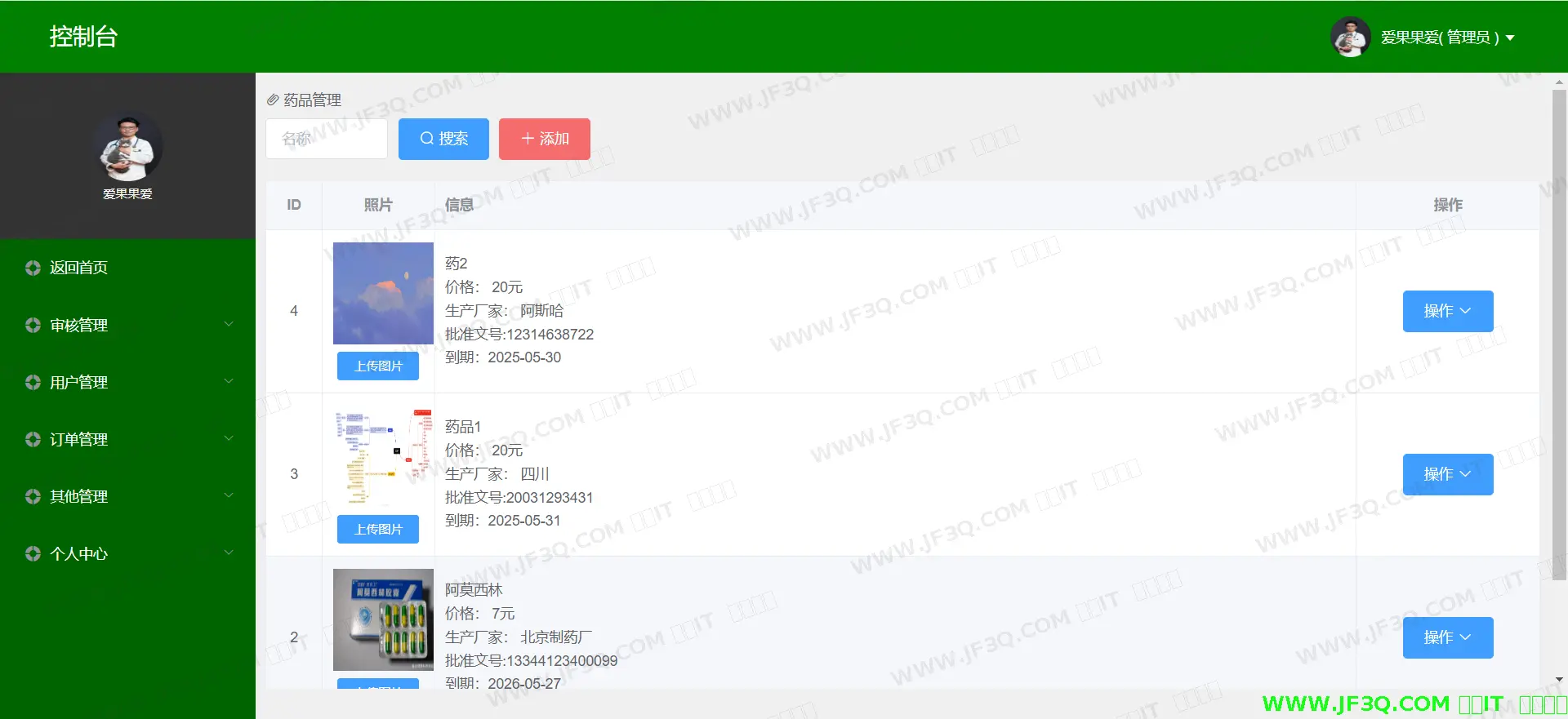Viewport: 1568px width, 719px height.
Task: Open the 爱果果爱 管理员 user menu
Action: [1446, 38]
